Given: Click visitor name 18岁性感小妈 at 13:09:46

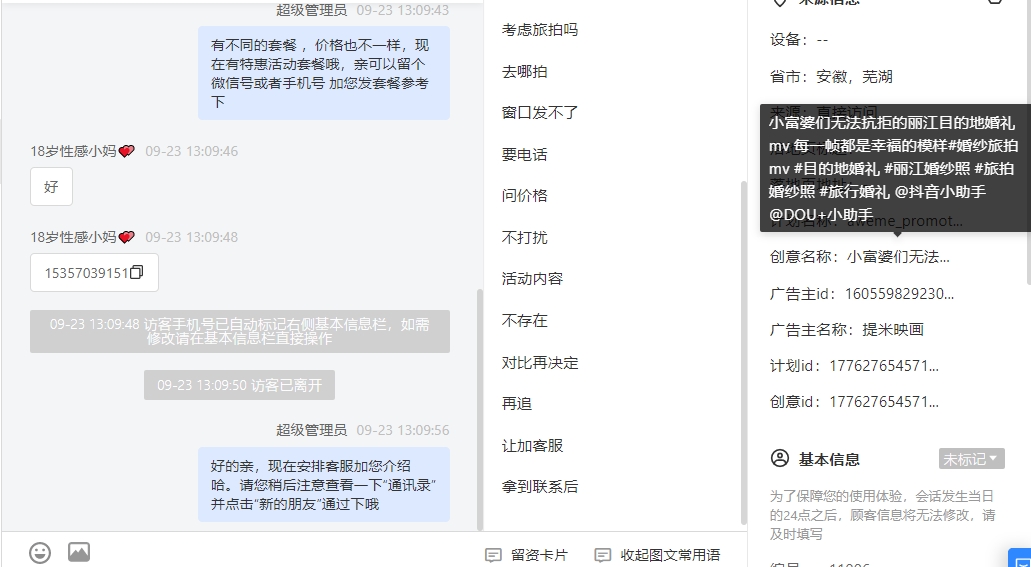Looking at the screenshot, I should click(x=82, y=151).
